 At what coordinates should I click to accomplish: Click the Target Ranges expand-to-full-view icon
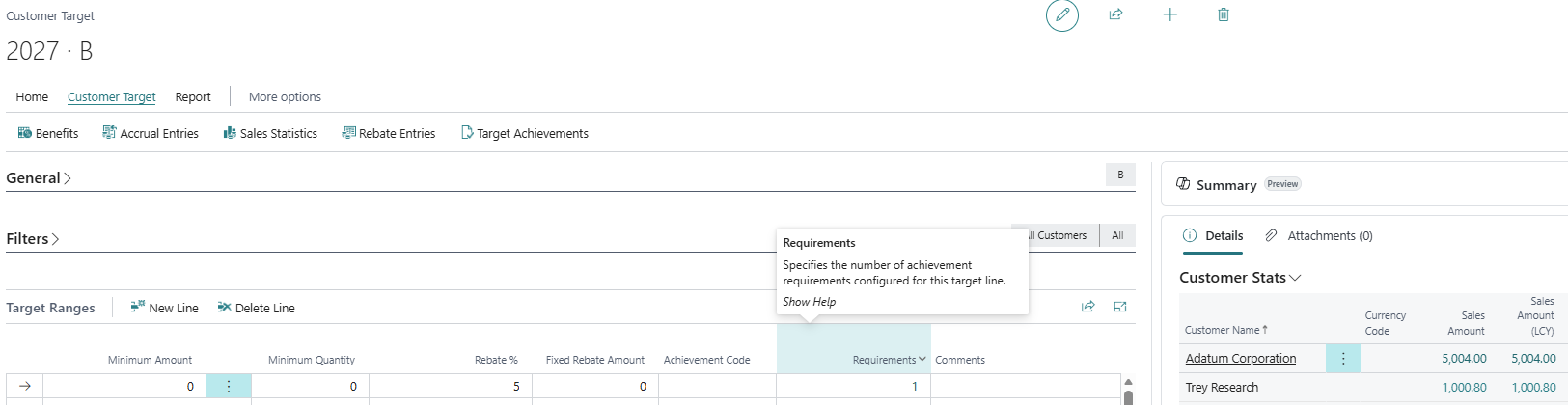pos(1120,307)
